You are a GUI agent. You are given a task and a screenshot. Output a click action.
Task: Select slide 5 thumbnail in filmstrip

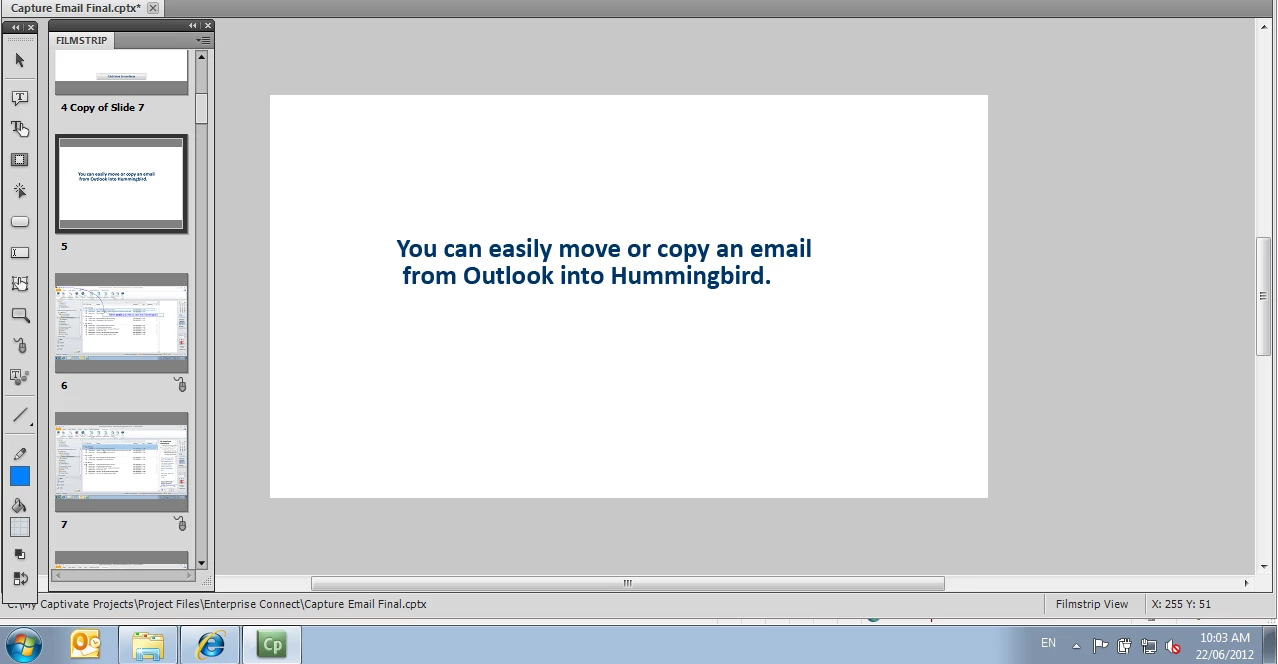click(121, 184)
